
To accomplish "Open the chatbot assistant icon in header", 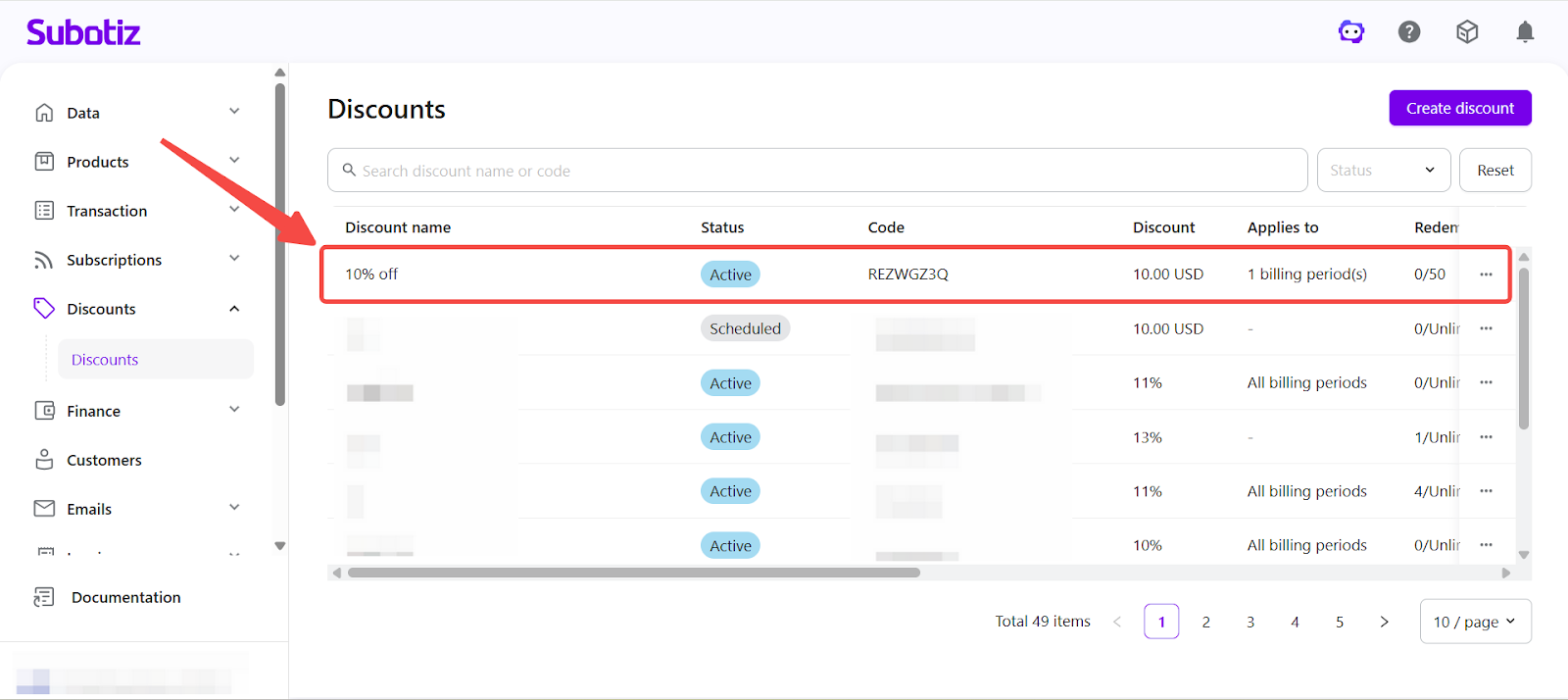I will pyautogui.click(x=1351, y=32).
